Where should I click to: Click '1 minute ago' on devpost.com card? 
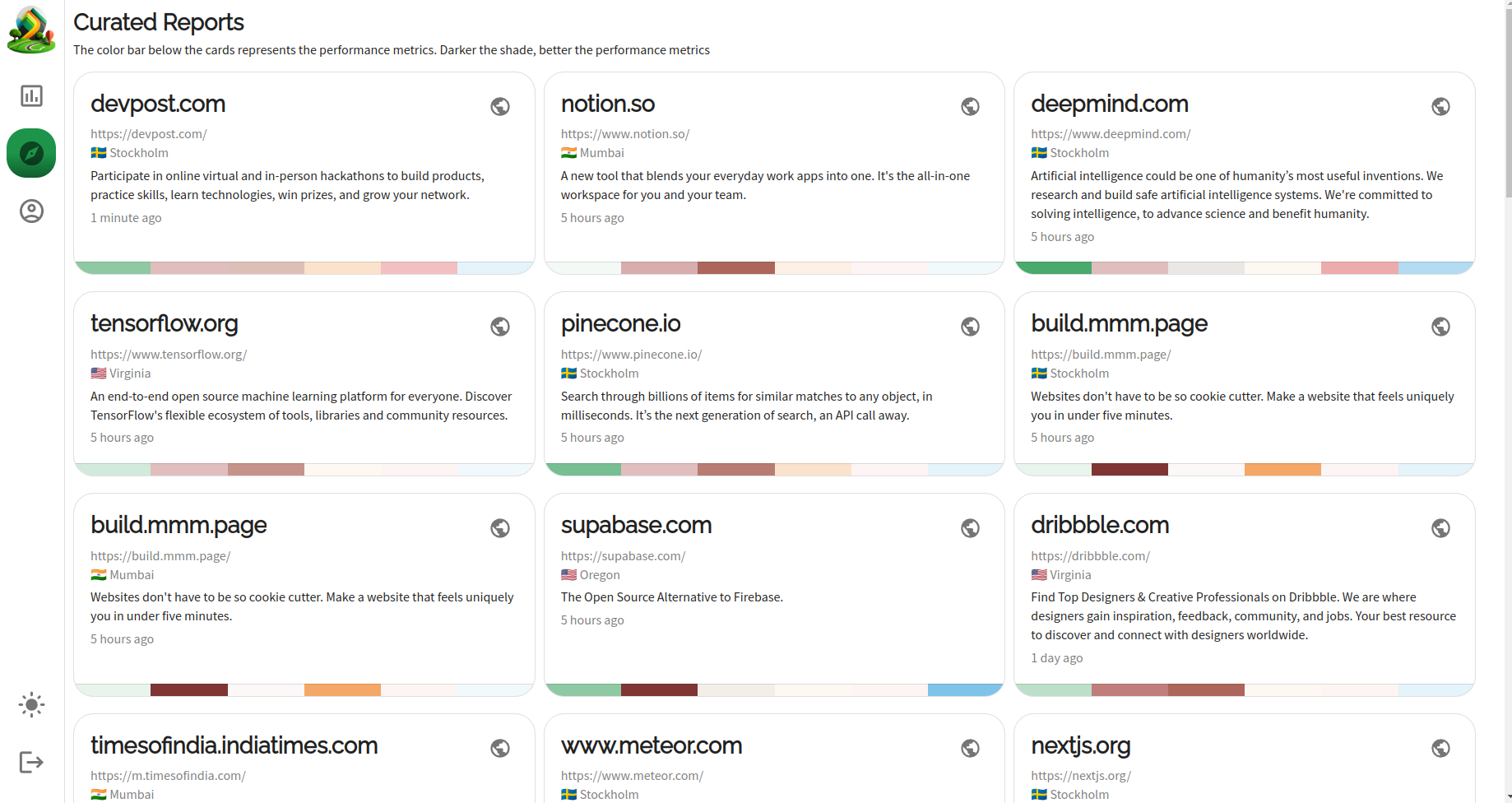126,218
